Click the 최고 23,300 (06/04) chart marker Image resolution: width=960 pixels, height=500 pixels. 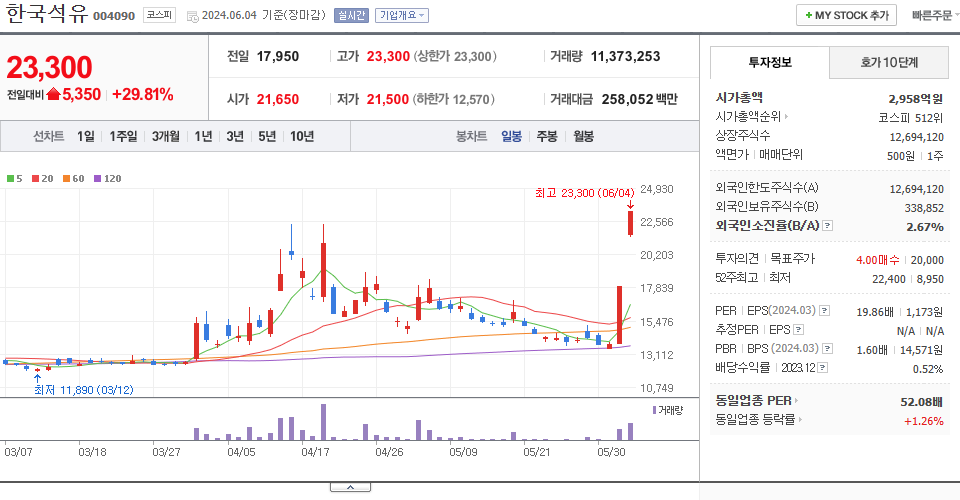(x=584, y=193)
